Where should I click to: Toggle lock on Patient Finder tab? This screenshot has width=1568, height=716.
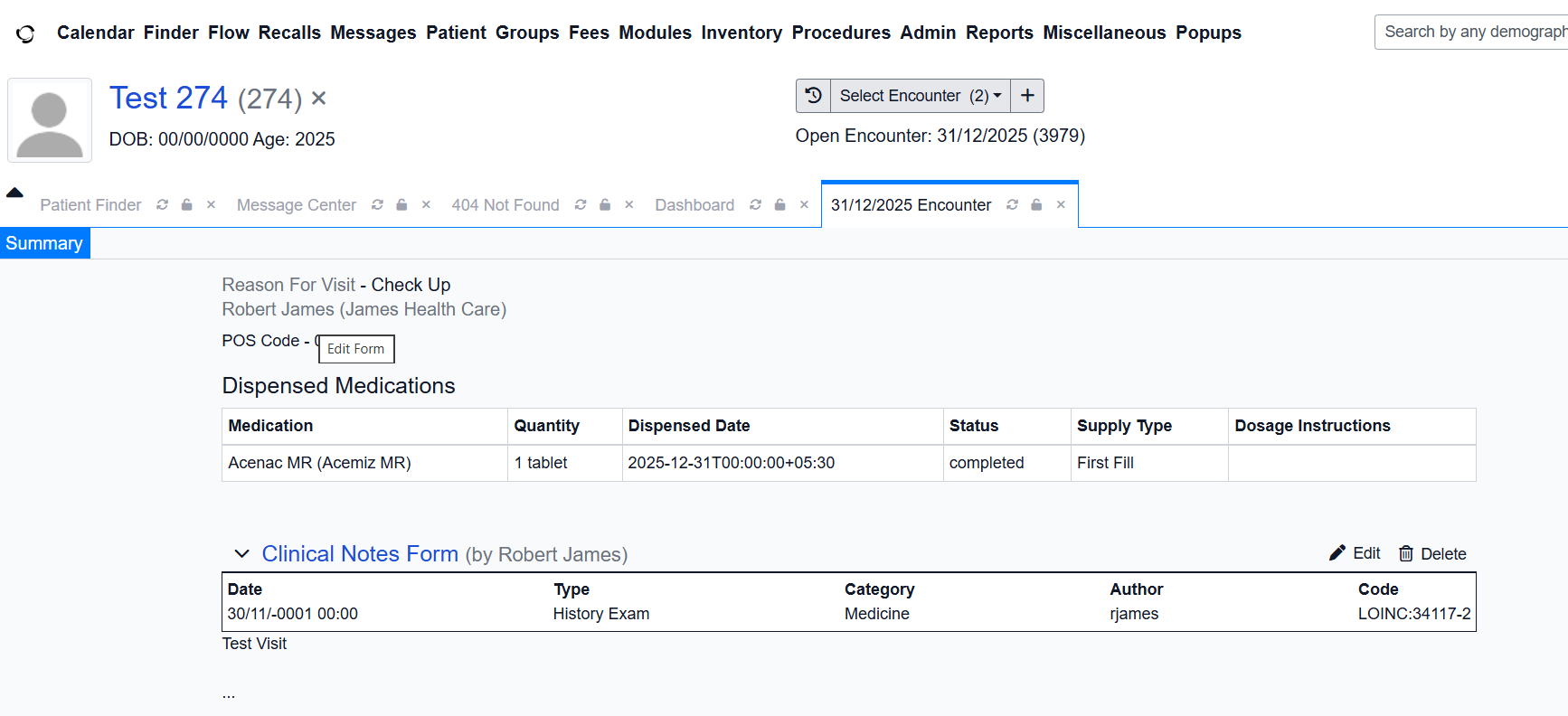[x=186, y=205]
